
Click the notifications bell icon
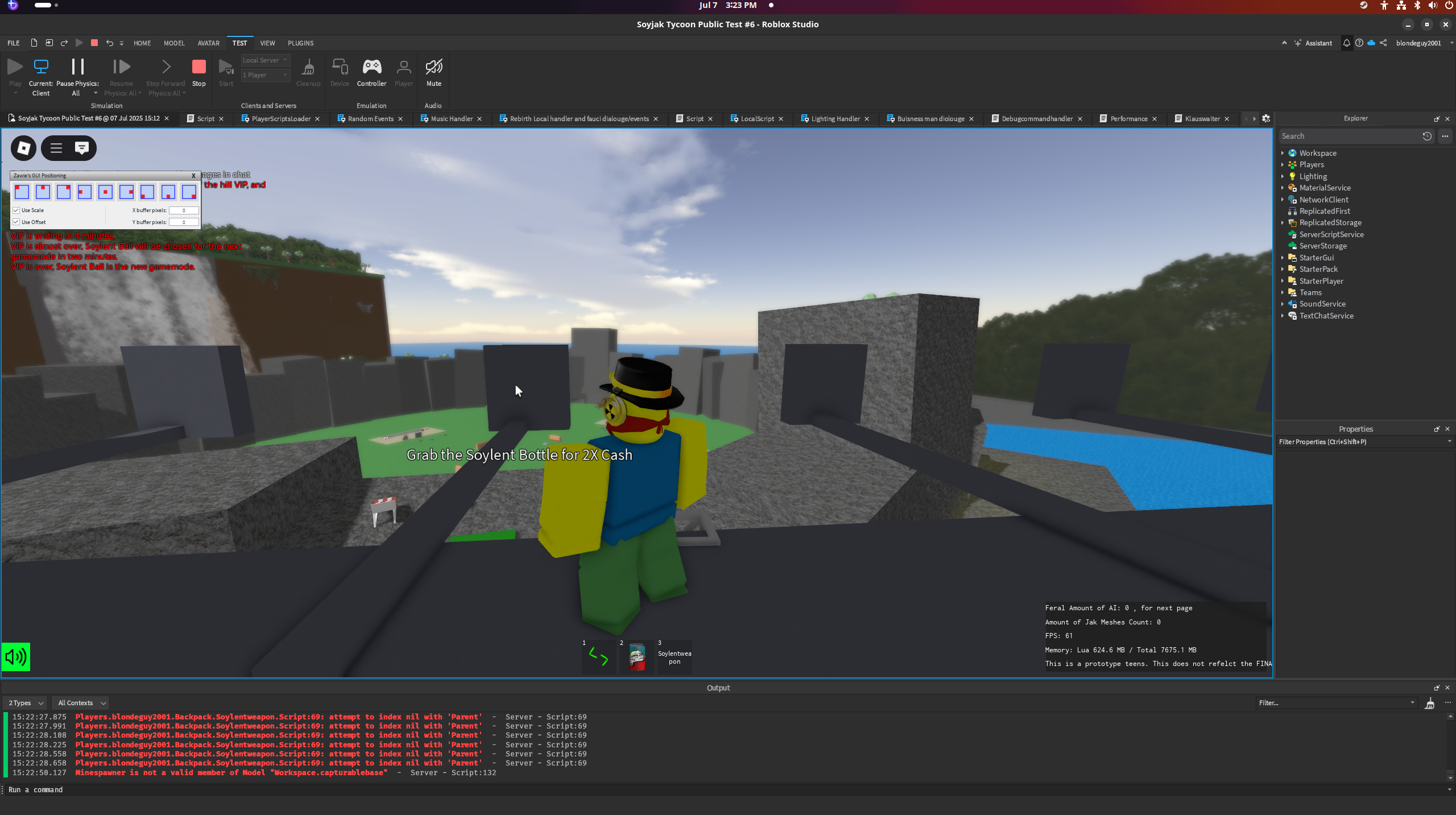point(1346,43)
